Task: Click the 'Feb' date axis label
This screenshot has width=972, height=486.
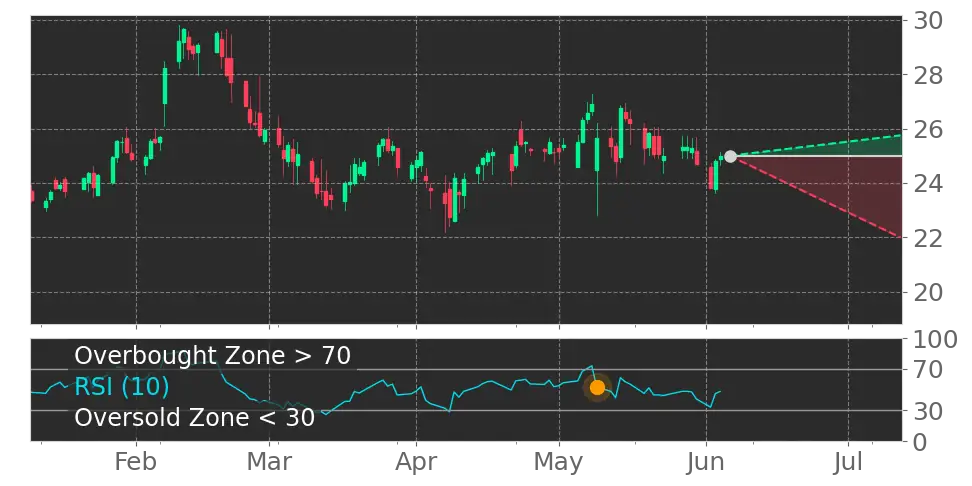Action: click(136, 462)
